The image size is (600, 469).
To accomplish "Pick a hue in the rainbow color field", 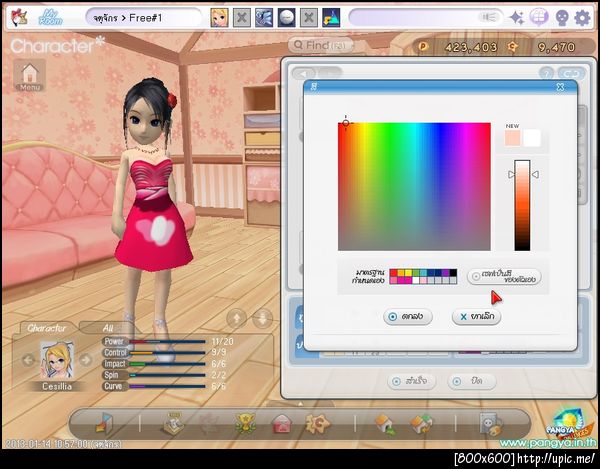I will 414,187.
